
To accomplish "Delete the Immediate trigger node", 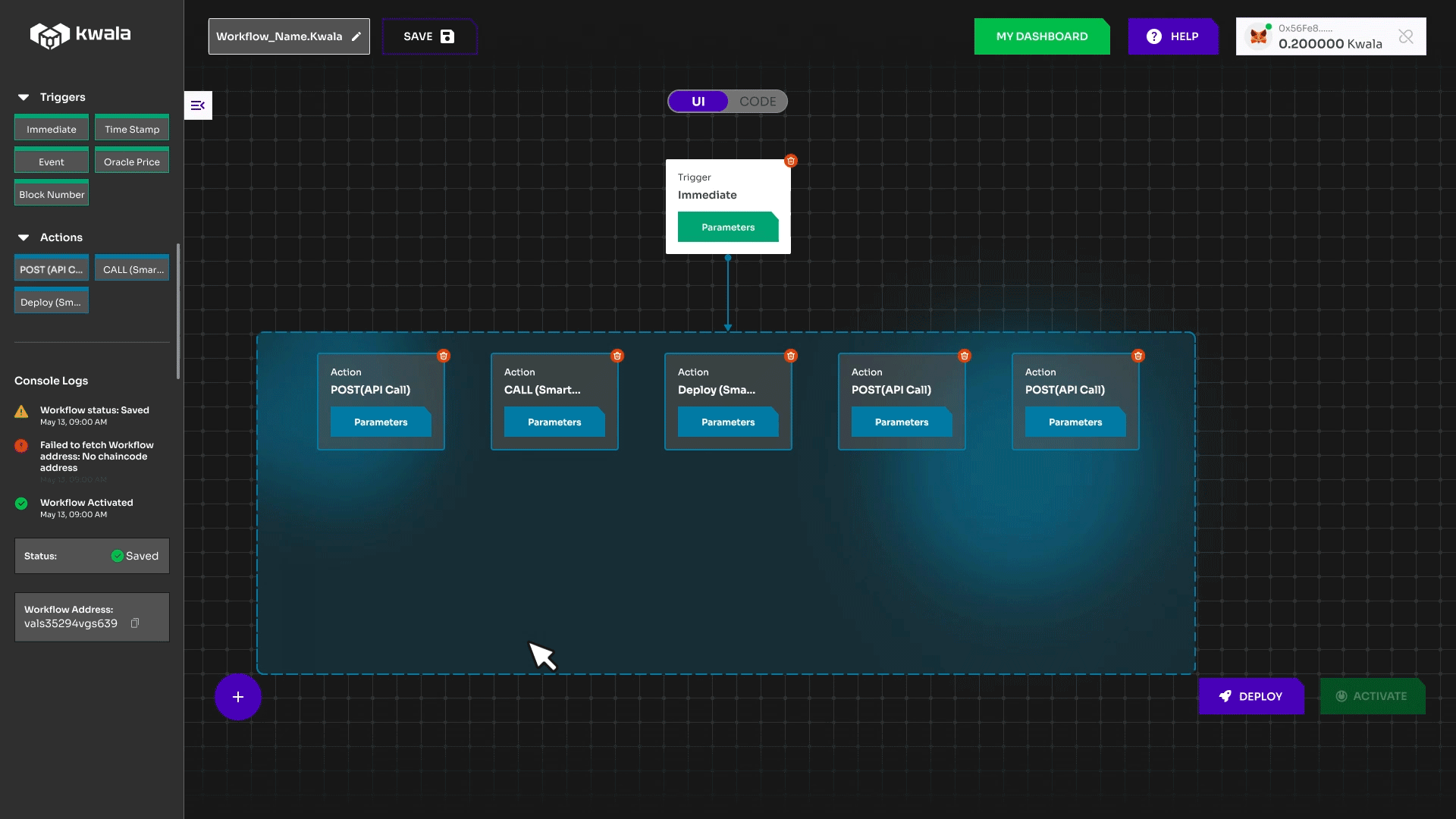I will click(791, 160).
